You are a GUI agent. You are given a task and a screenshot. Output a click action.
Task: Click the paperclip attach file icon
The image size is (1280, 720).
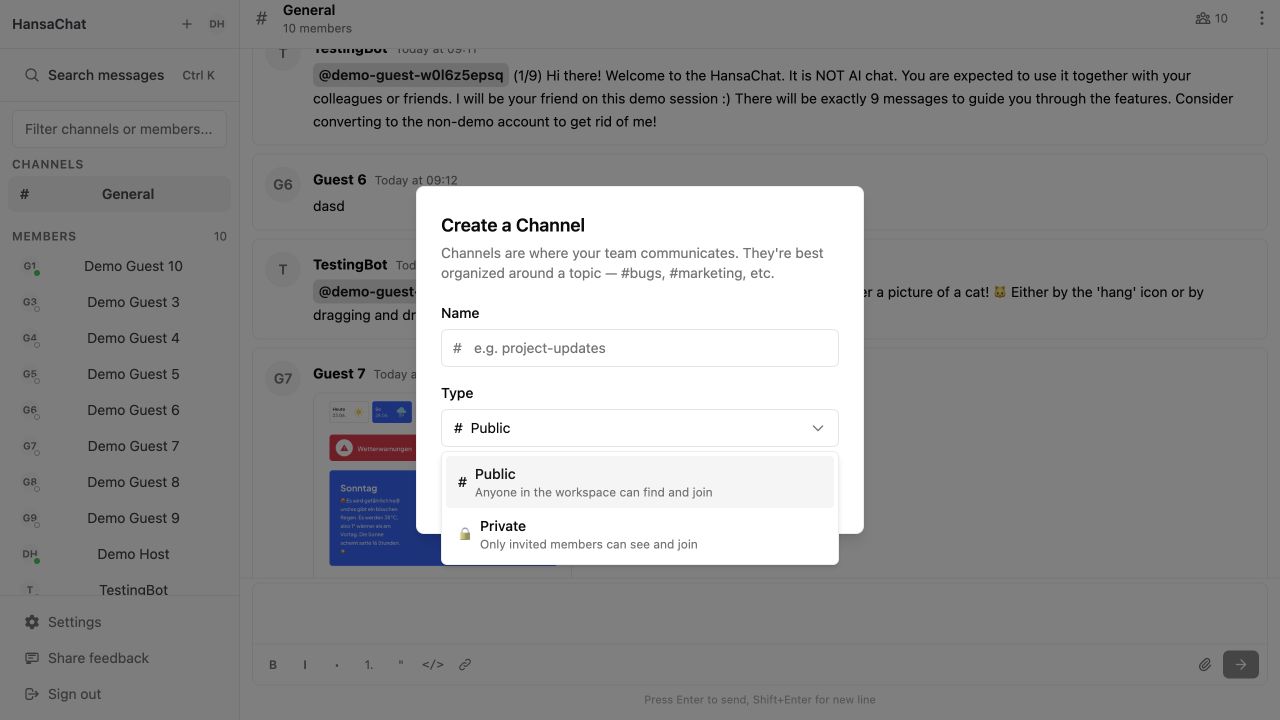click(x=1205, y=664)
